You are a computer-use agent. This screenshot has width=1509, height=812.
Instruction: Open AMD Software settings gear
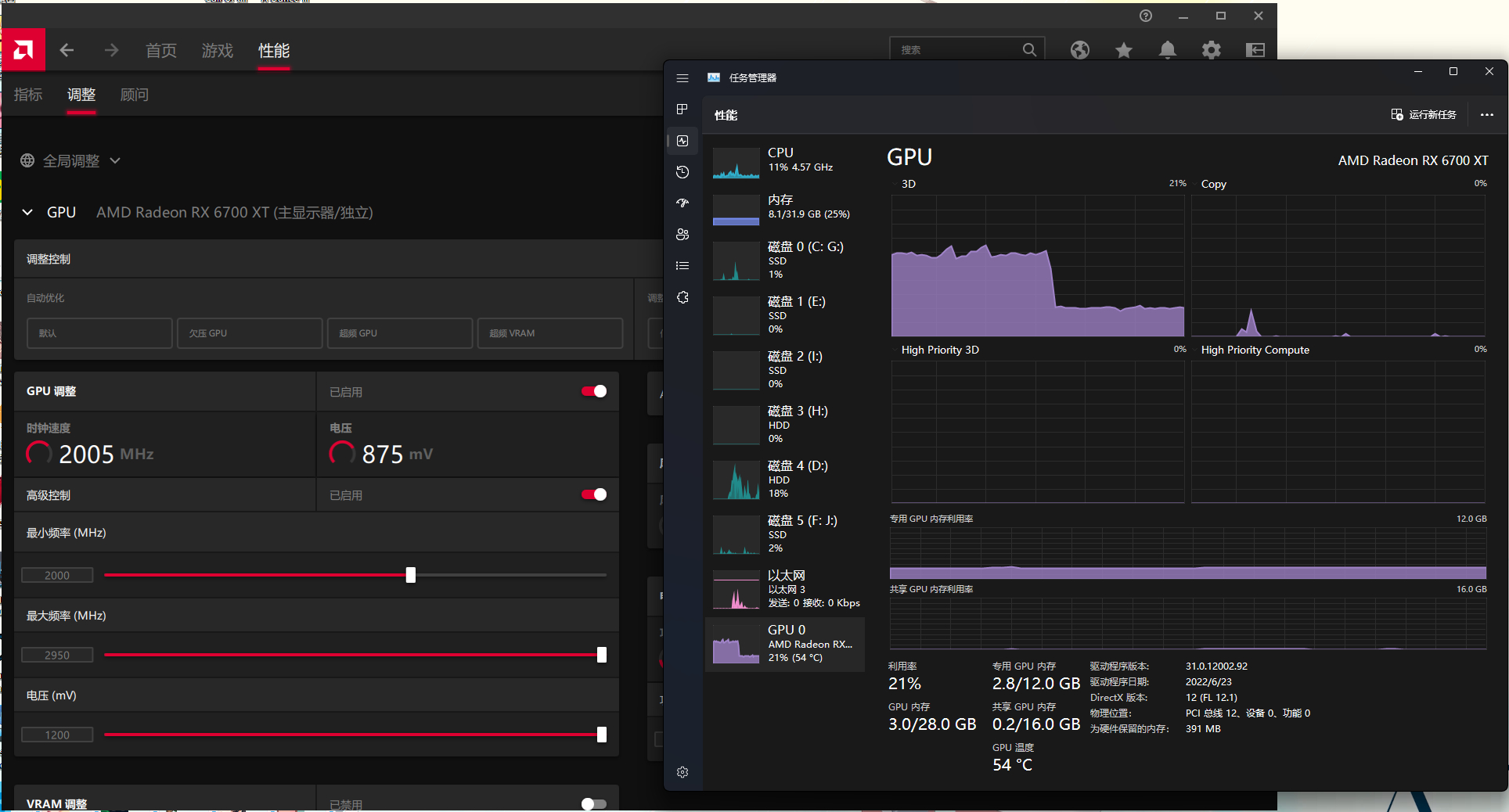1212,50
